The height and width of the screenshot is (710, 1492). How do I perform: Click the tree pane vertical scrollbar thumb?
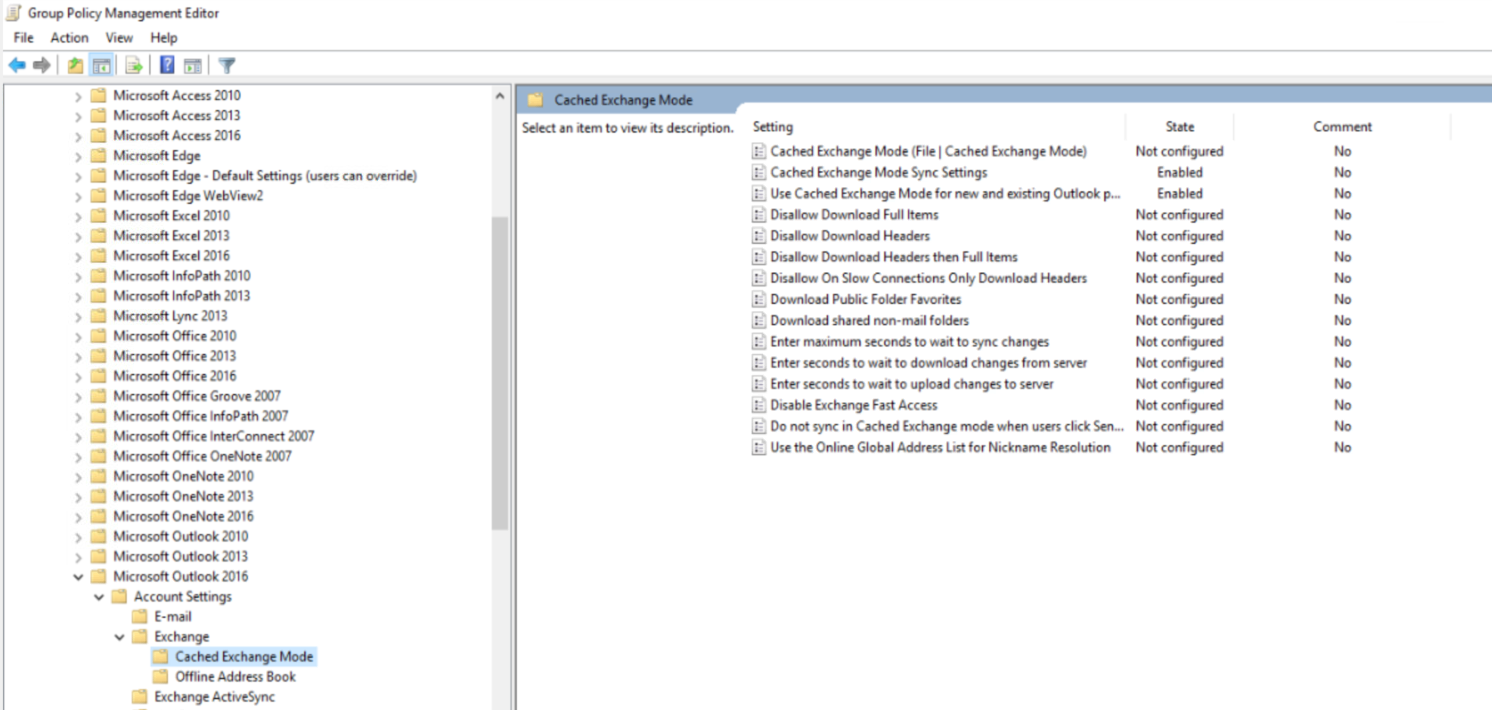pos(500,373)
